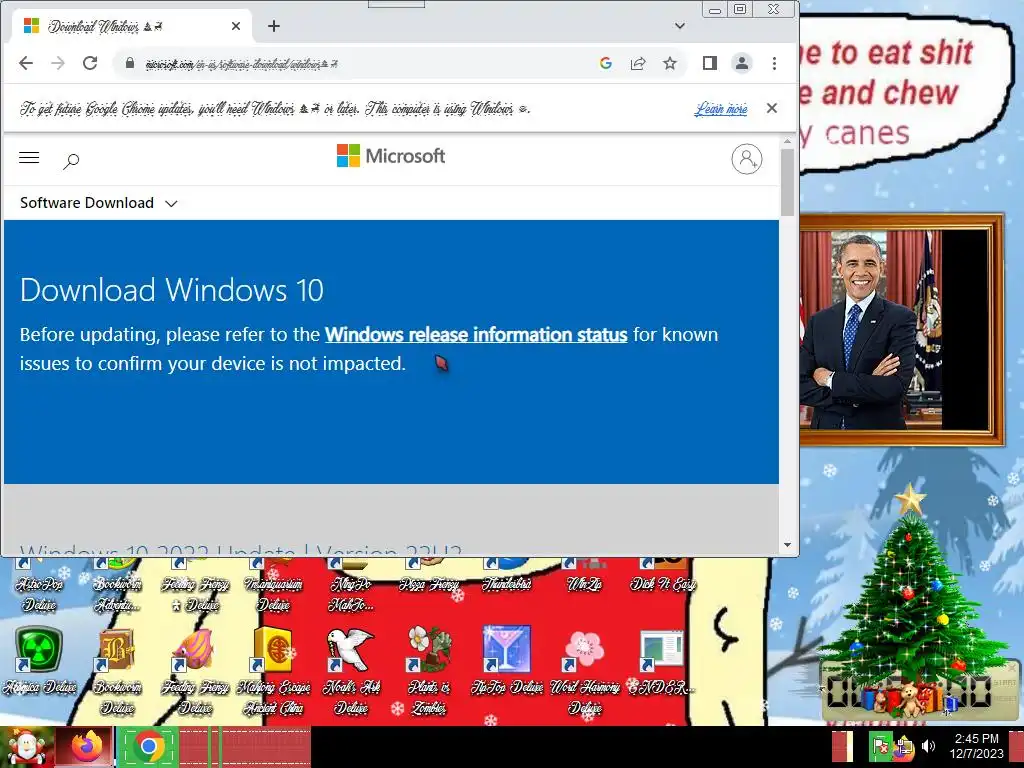The image size is (1024, 768).
Task: Select AstroPop Deluxe desktop label
Action: tap(39, 594)
